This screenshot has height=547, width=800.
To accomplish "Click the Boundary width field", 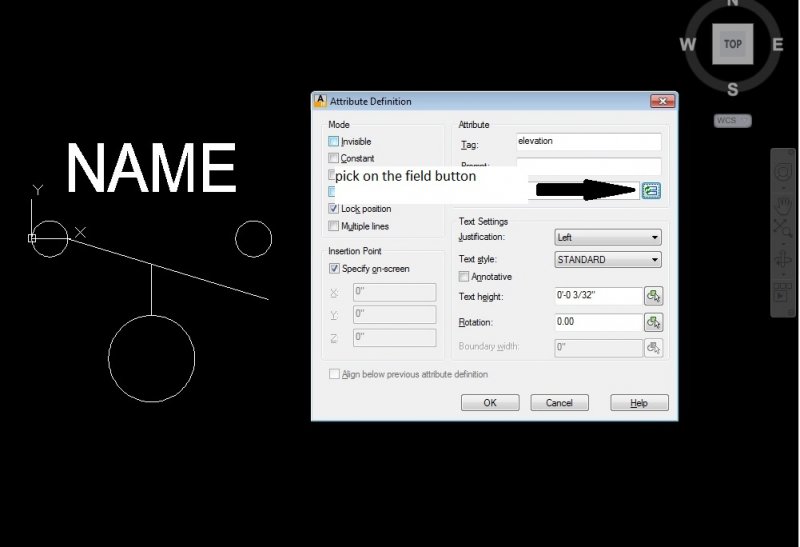I will 598,348.
